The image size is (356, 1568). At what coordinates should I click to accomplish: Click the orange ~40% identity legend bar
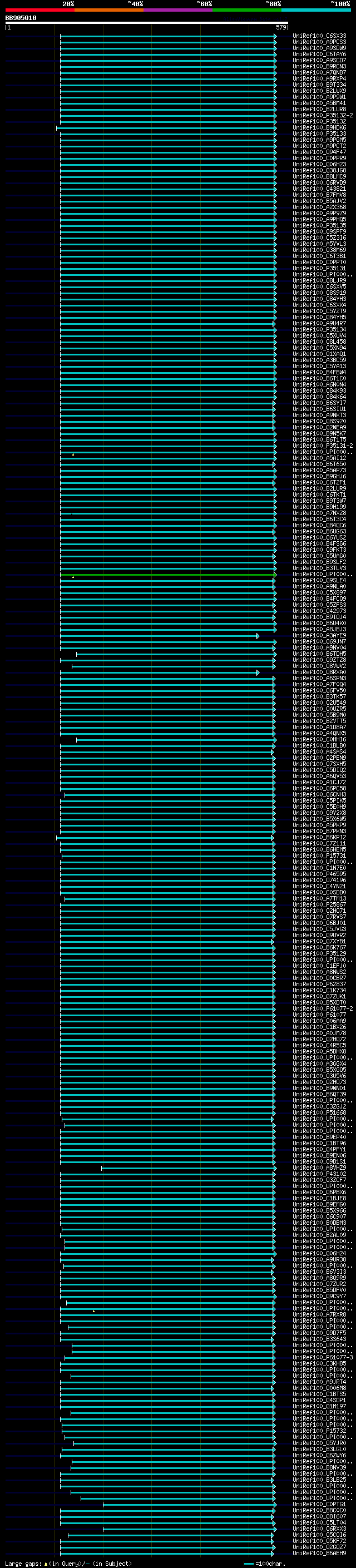click(109, 10)
